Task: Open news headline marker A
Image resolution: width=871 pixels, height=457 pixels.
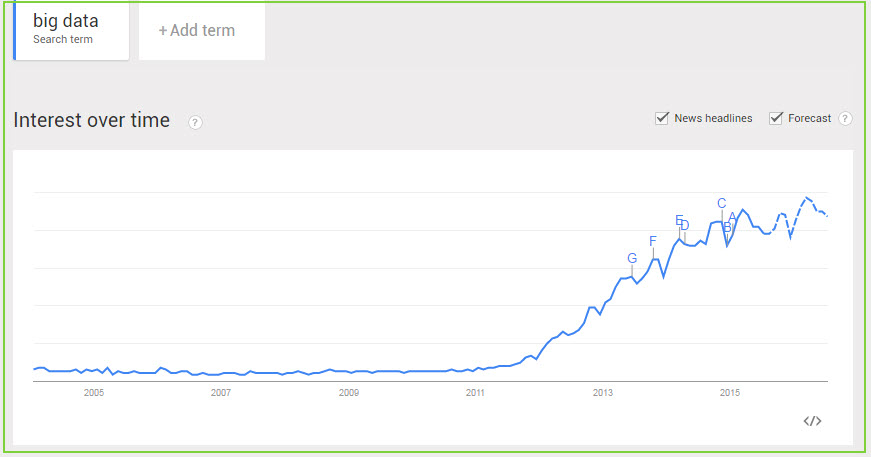Action: [x=732, y=217]
